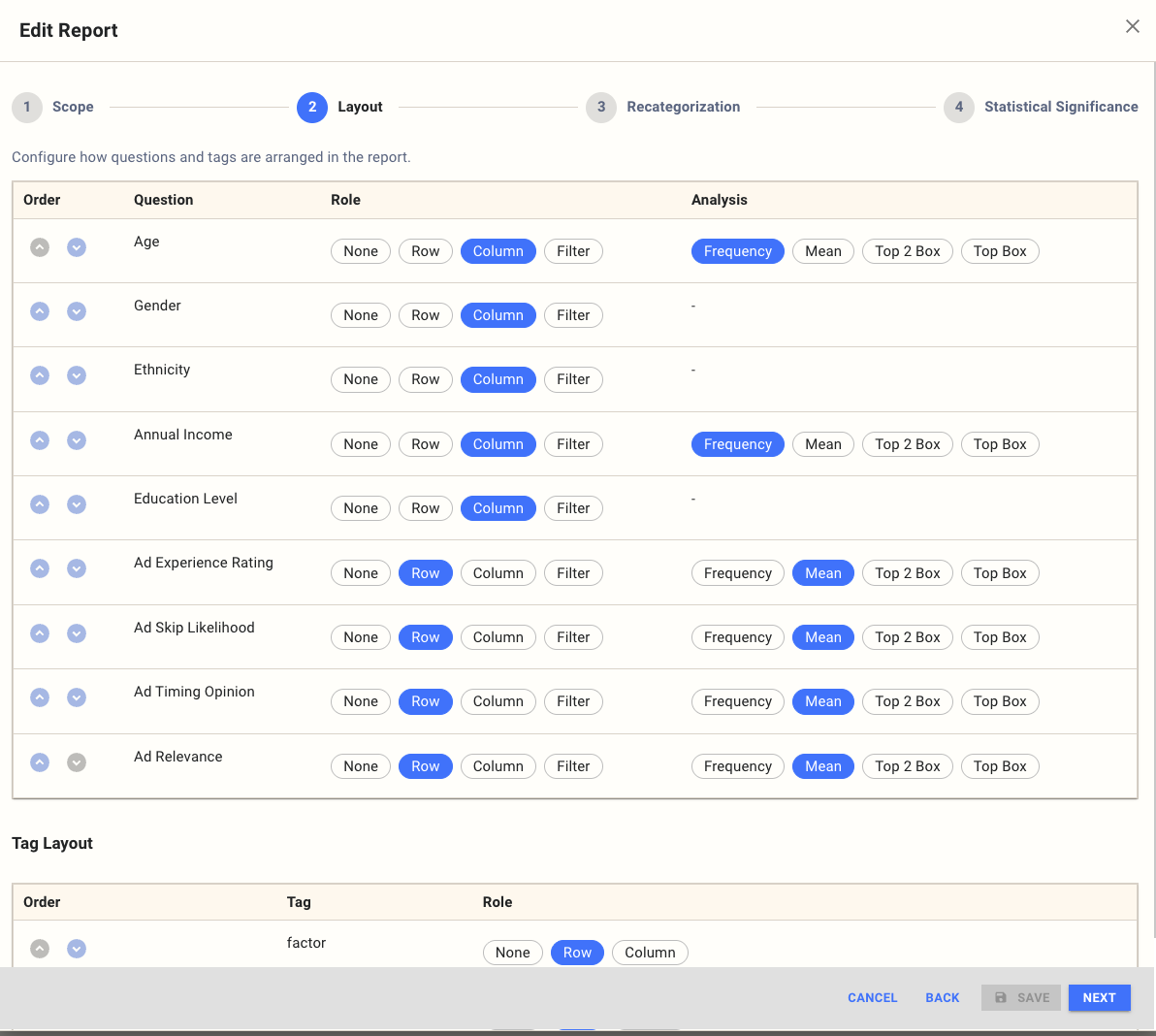This screenshot has width=1156, height=1036.
Task: Move the Age question down
Action: [x=77, y=247]
